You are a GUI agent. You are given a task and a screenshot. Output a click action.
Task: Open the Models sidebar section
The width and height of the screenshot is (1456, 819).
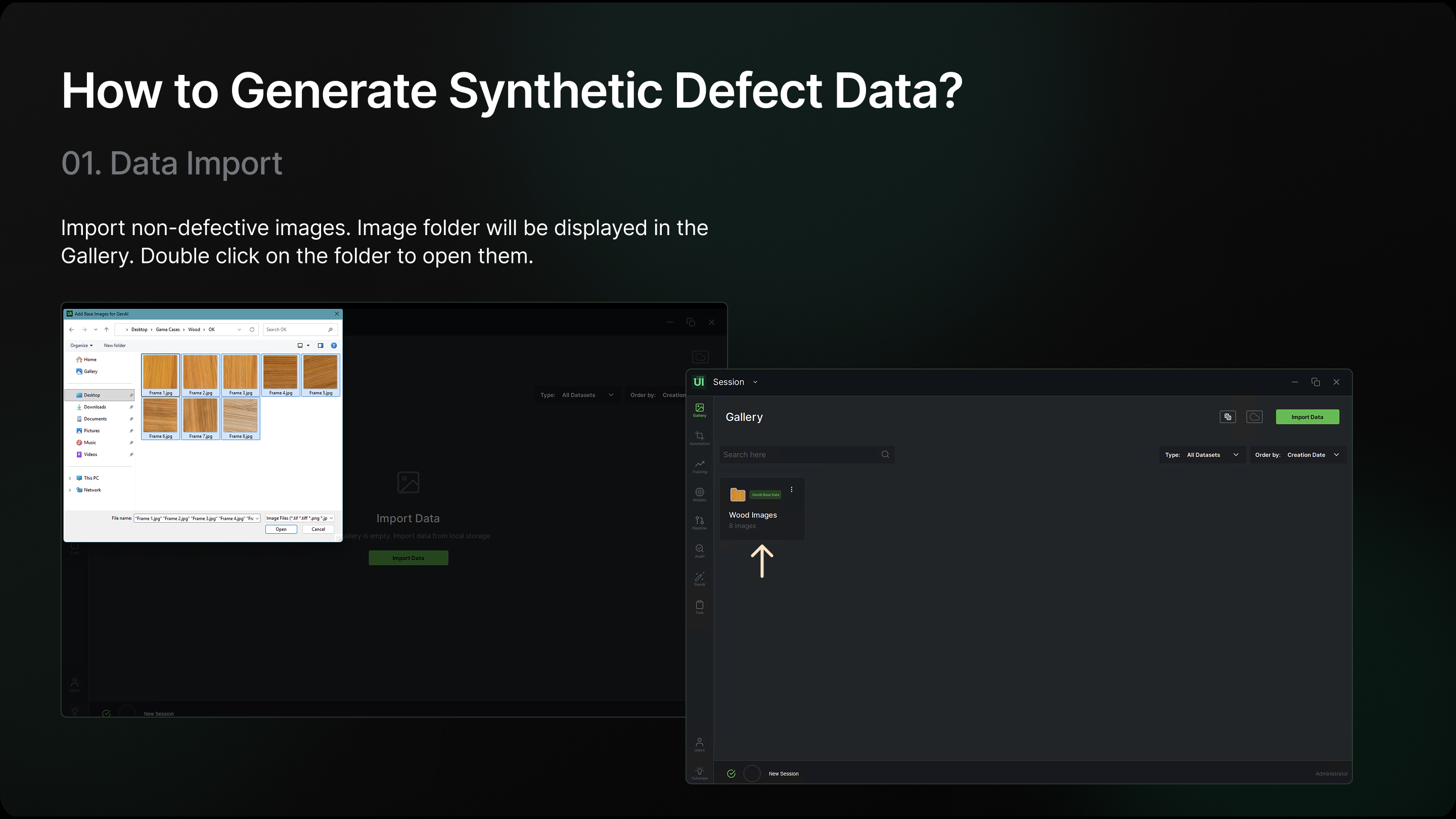pyautogui.click(x=699, y=494)
